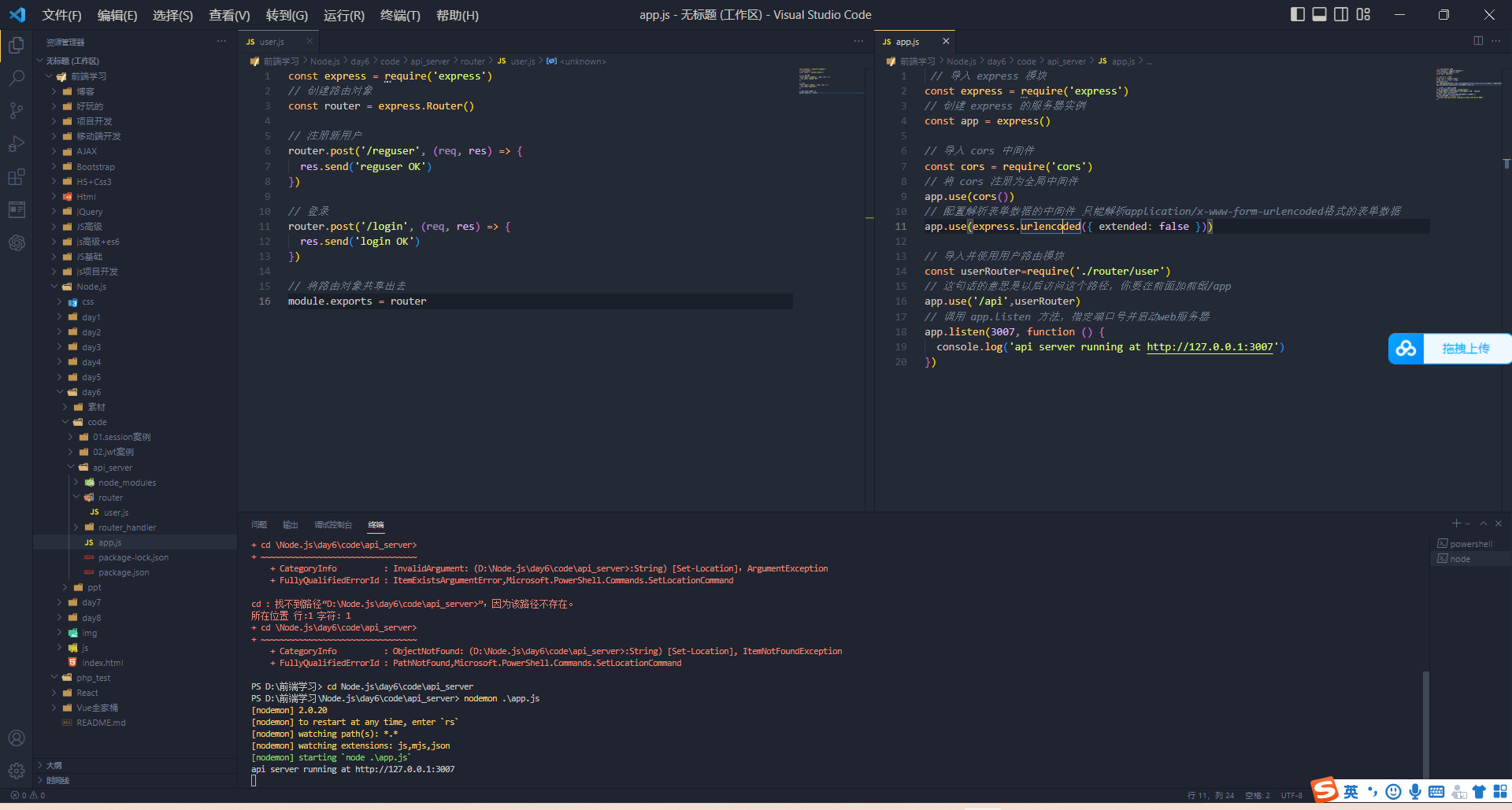Click the terminal panel vertical scrollbar
This screenshot has height=810, width=1512.
[1426, 724]
